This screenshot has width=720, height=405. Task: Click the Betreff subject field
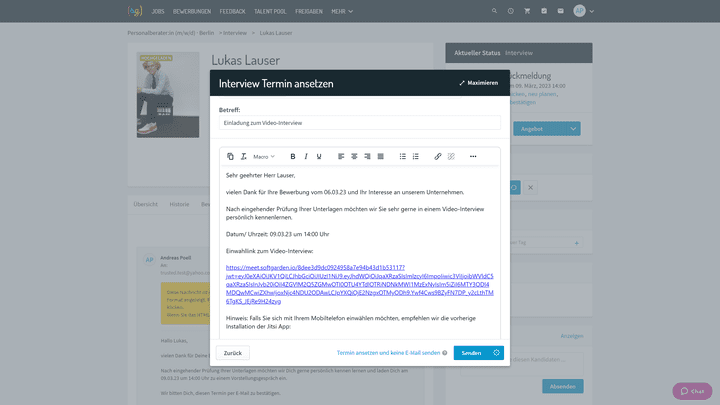pos(359,123)
